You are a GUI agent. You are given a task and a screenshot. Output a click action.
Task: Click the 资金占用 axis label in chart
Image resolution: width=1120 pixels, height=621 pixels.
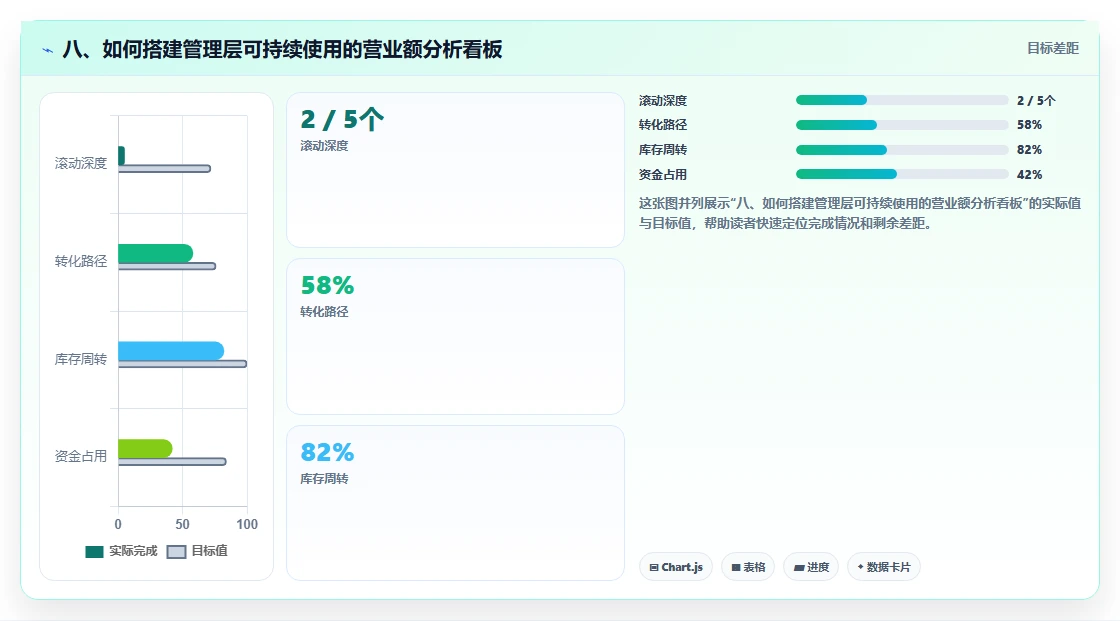[x=81, y=456]
